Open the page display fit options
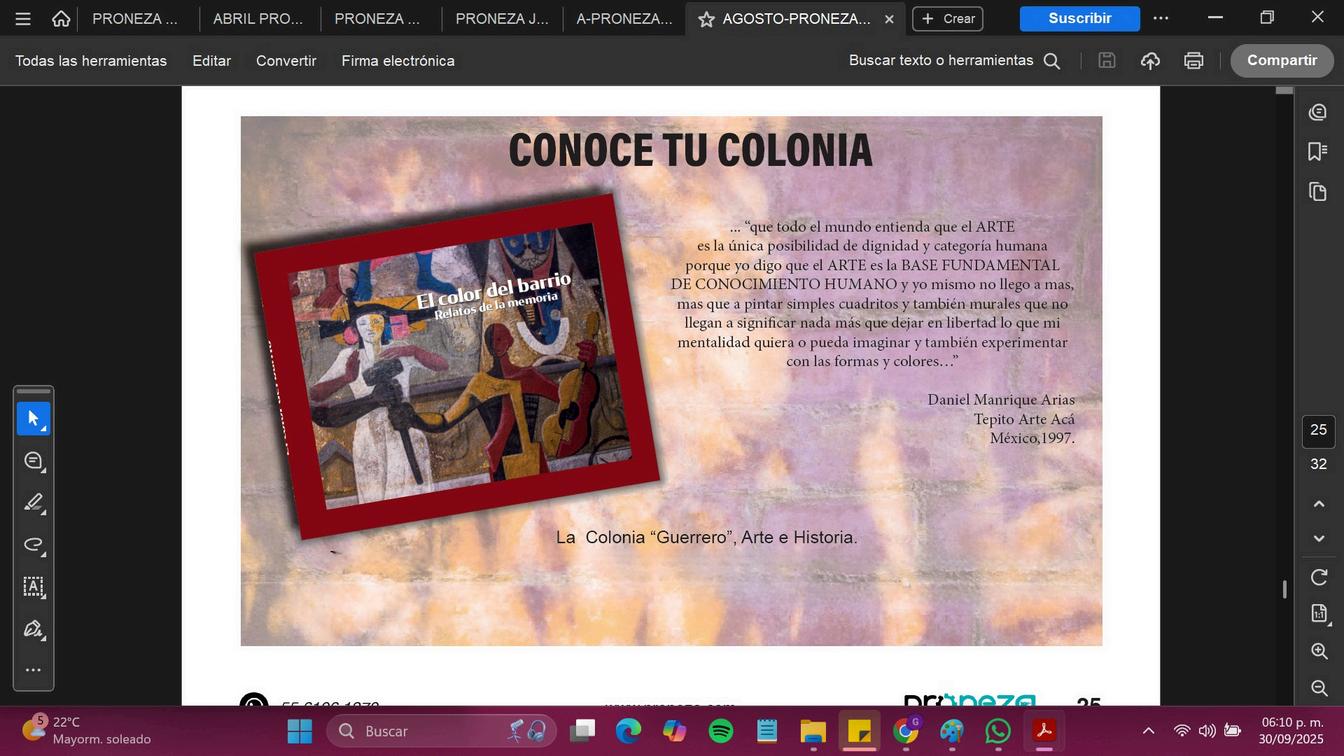This screenshot has height=756, width=1344. click(x=1319, y=614)
